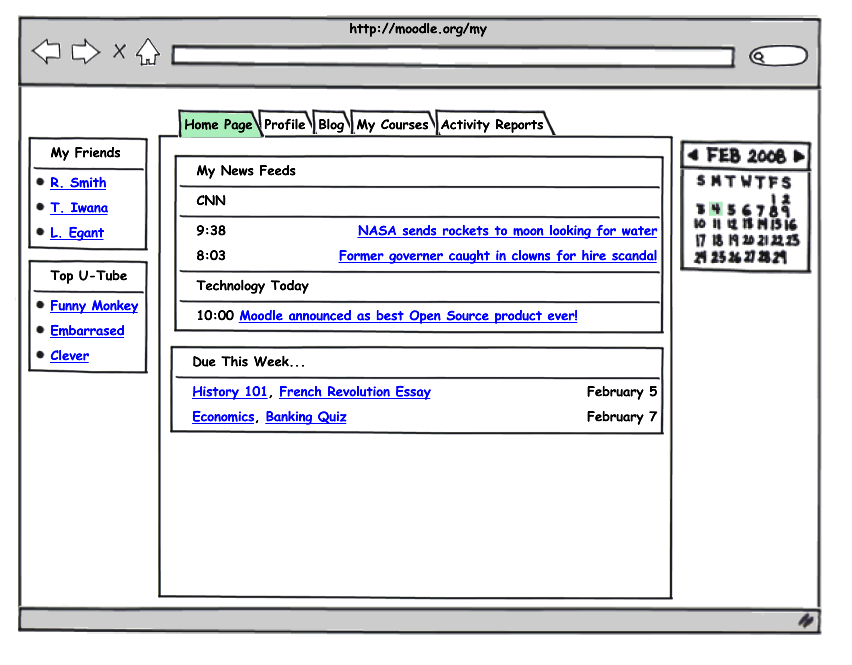Viewport: 852px width, 665px height.
Task: Open the Profile tab
Action: point(285,124)
